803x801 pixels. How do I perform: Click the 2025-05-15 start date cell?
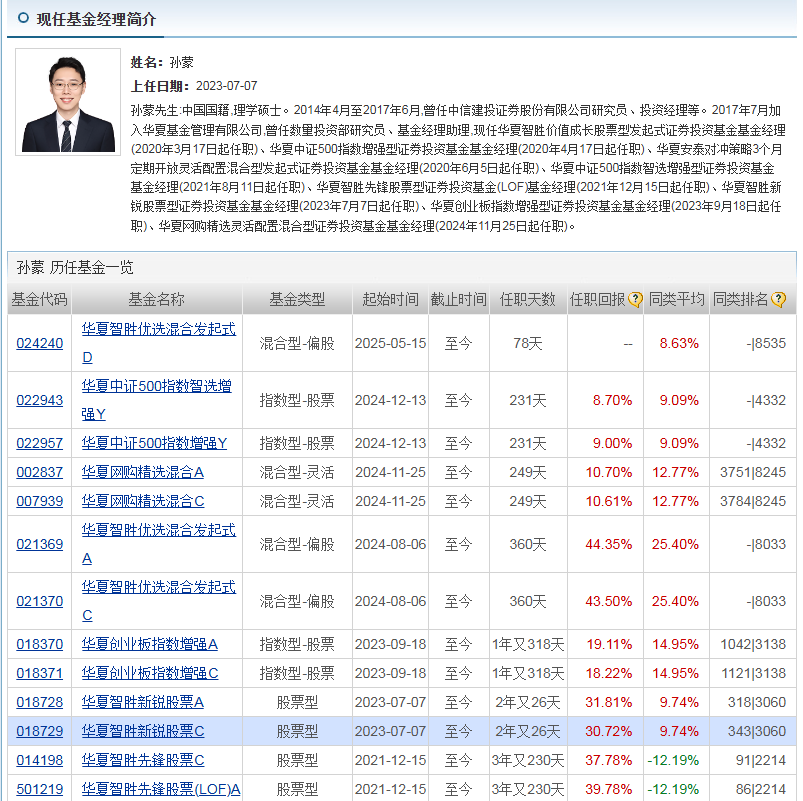(390, 343)
